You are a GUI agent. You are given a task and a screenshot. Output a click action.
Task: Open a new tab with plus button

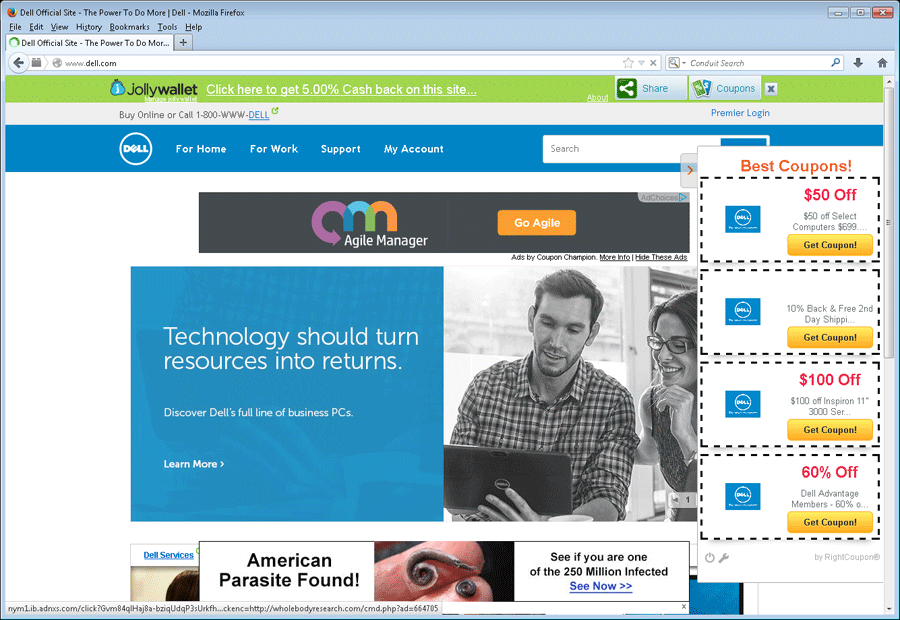[183, 43]
